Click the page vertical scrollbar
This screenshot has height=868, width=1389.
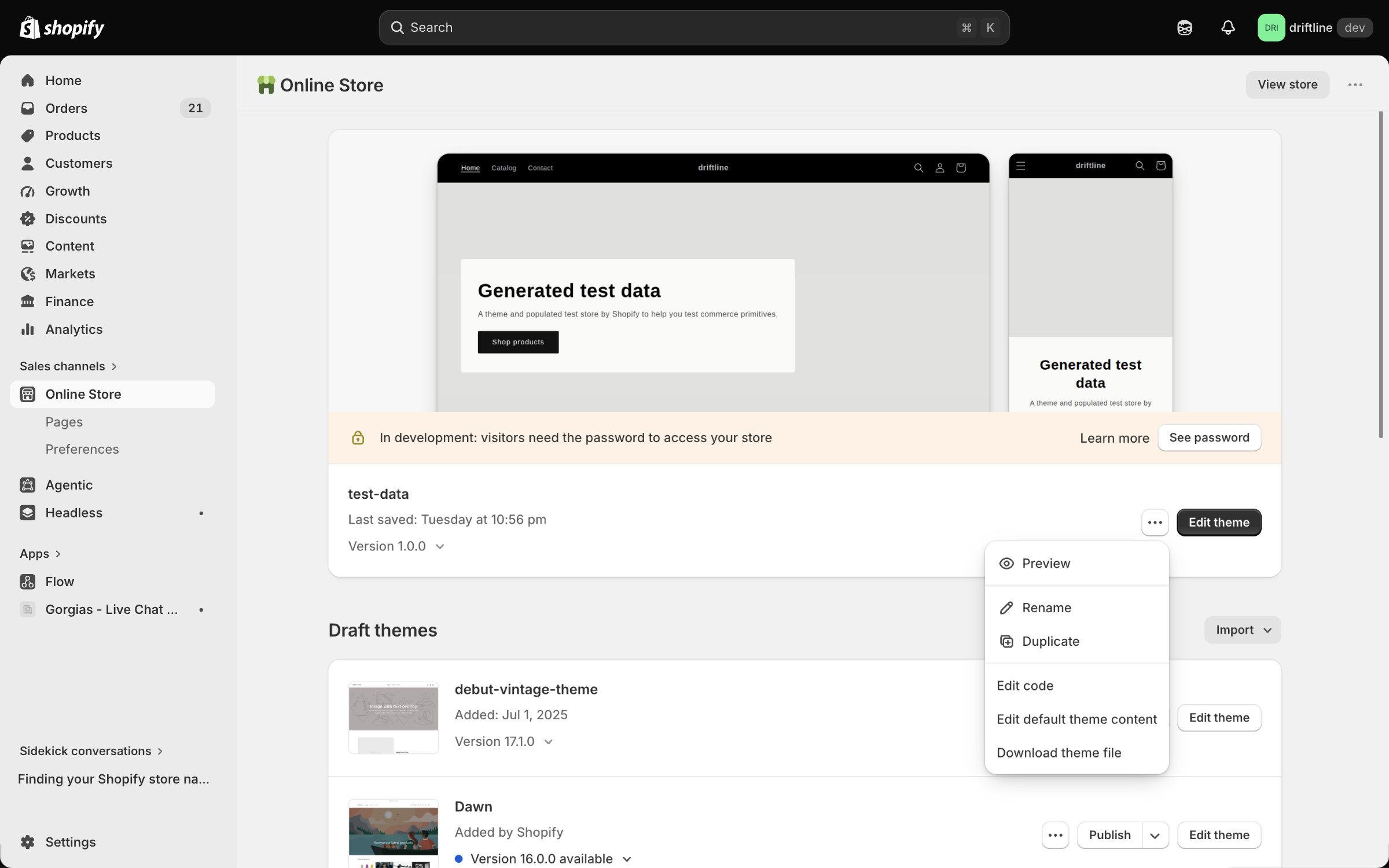(x=1381, y=274)
